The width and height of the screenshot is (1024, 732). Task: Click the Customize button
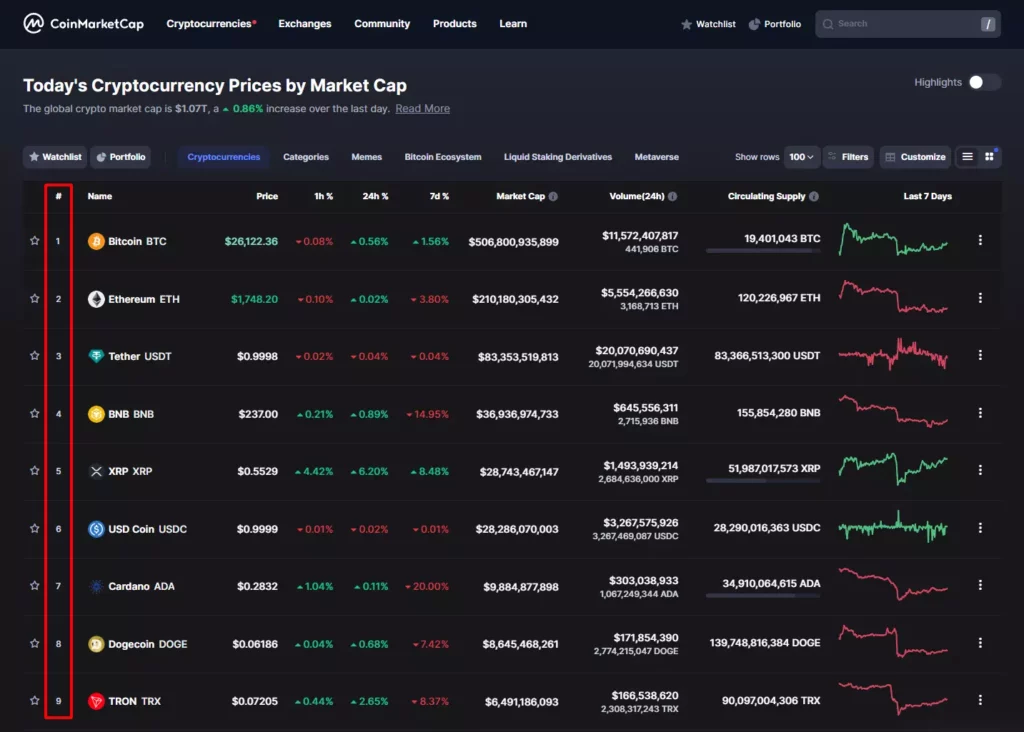click(x=914, y=157)
